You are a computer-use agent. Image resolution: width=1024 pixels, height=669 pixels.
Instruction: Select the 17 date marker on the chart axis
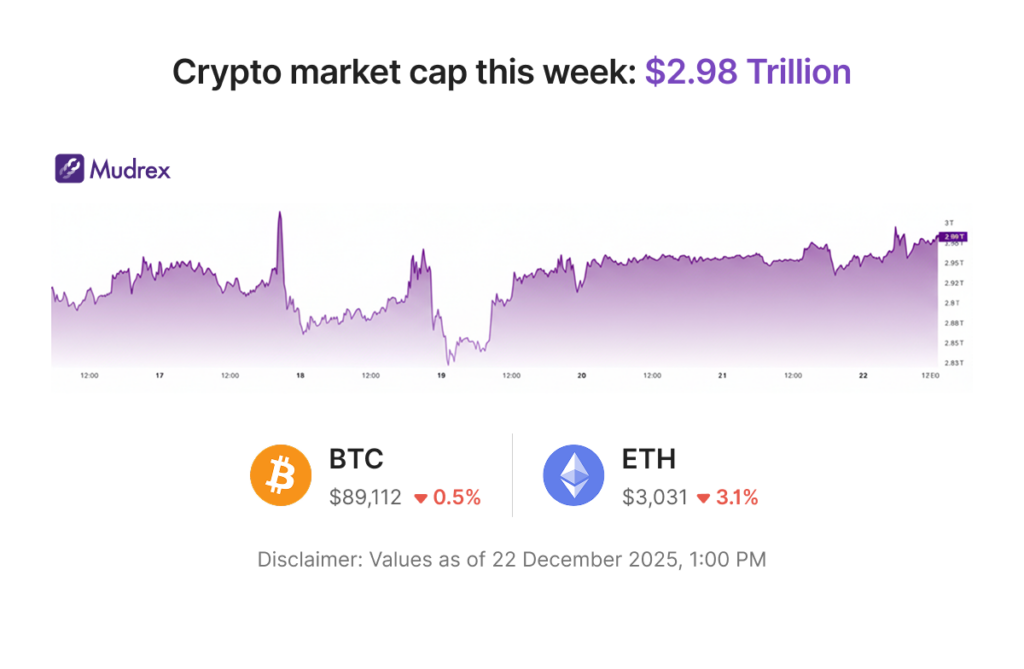click(159, 376)
